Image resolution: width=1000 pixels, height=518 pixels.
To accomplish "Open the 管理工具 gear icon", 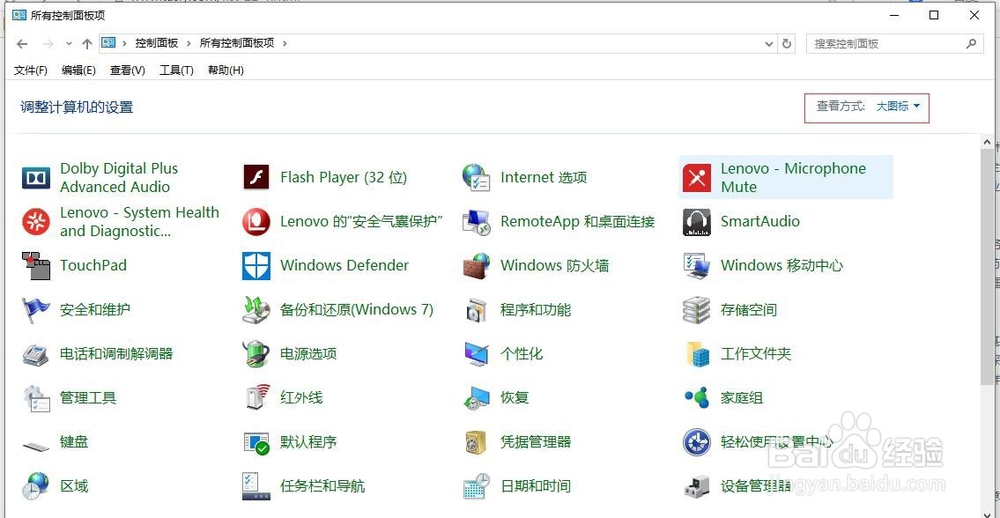I will coord(36,398).
